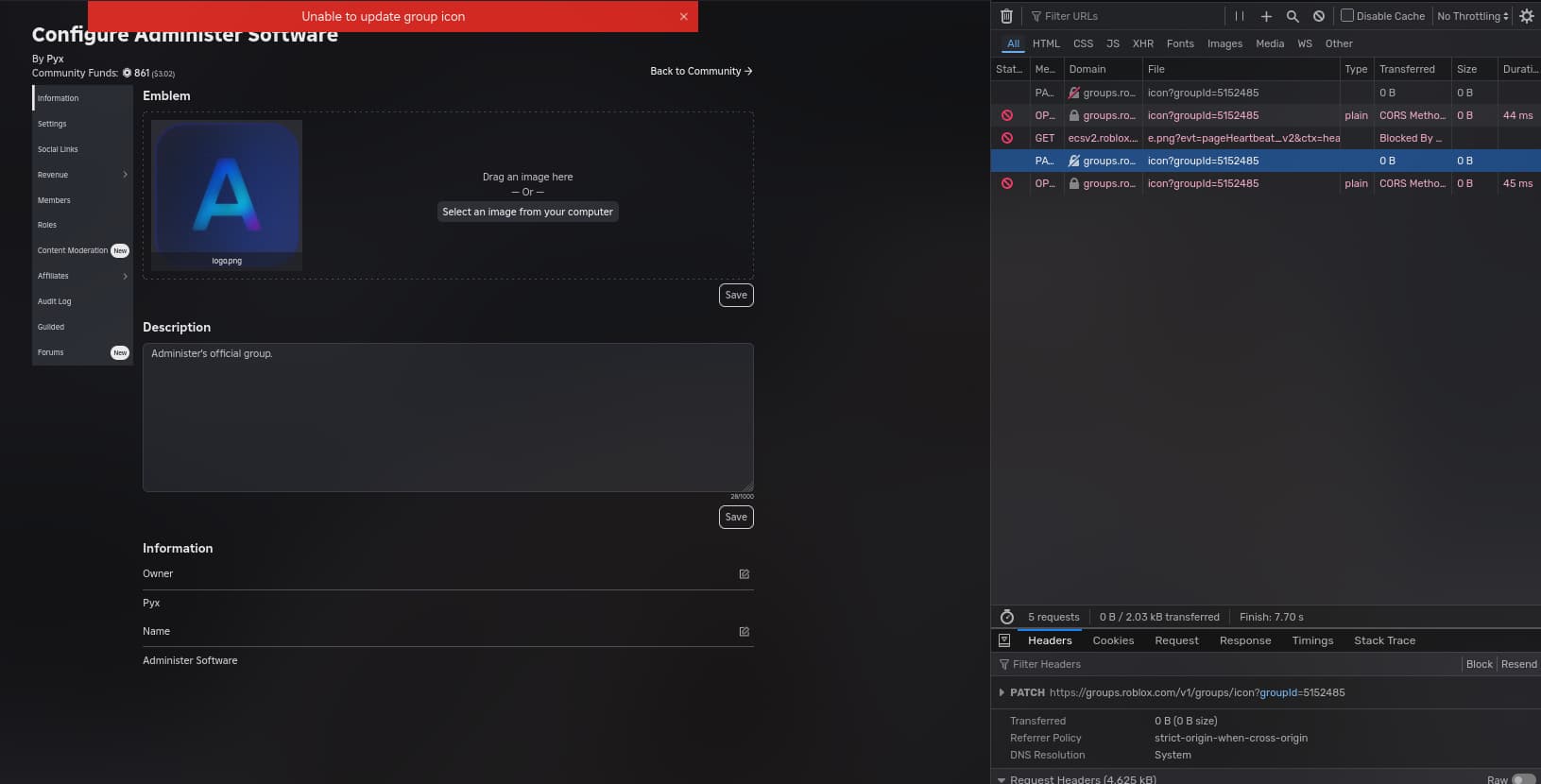This screenshot has height=784, width=1541.
Task: Collapse the Request Headers section
Action: tap(1002, 779)
